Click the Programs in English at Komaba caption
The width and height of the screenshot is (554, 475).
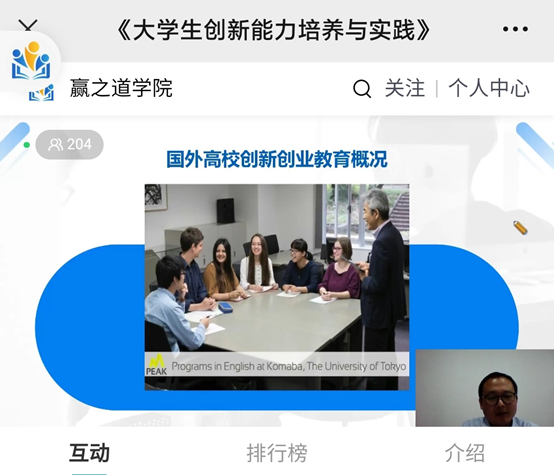[289, 366]
